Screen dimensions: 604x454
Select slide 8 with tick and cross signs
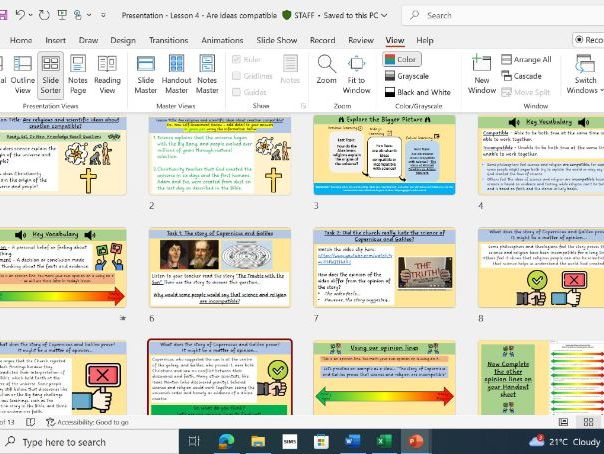(x=541, y=268)
